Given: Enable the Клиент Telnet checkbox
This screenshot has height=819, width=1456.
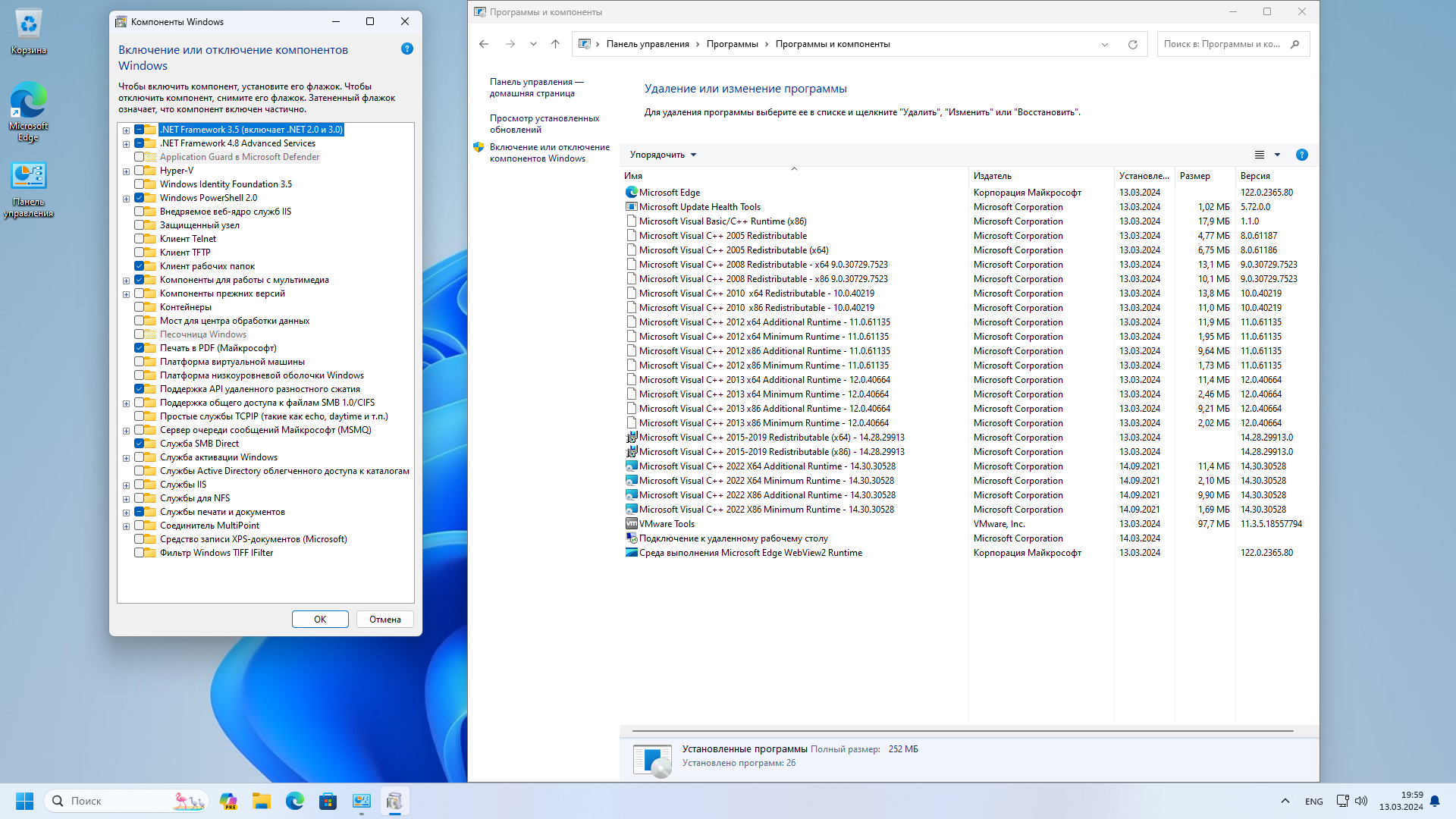Looking at the screenshot, I should click(x=140, y=239).
